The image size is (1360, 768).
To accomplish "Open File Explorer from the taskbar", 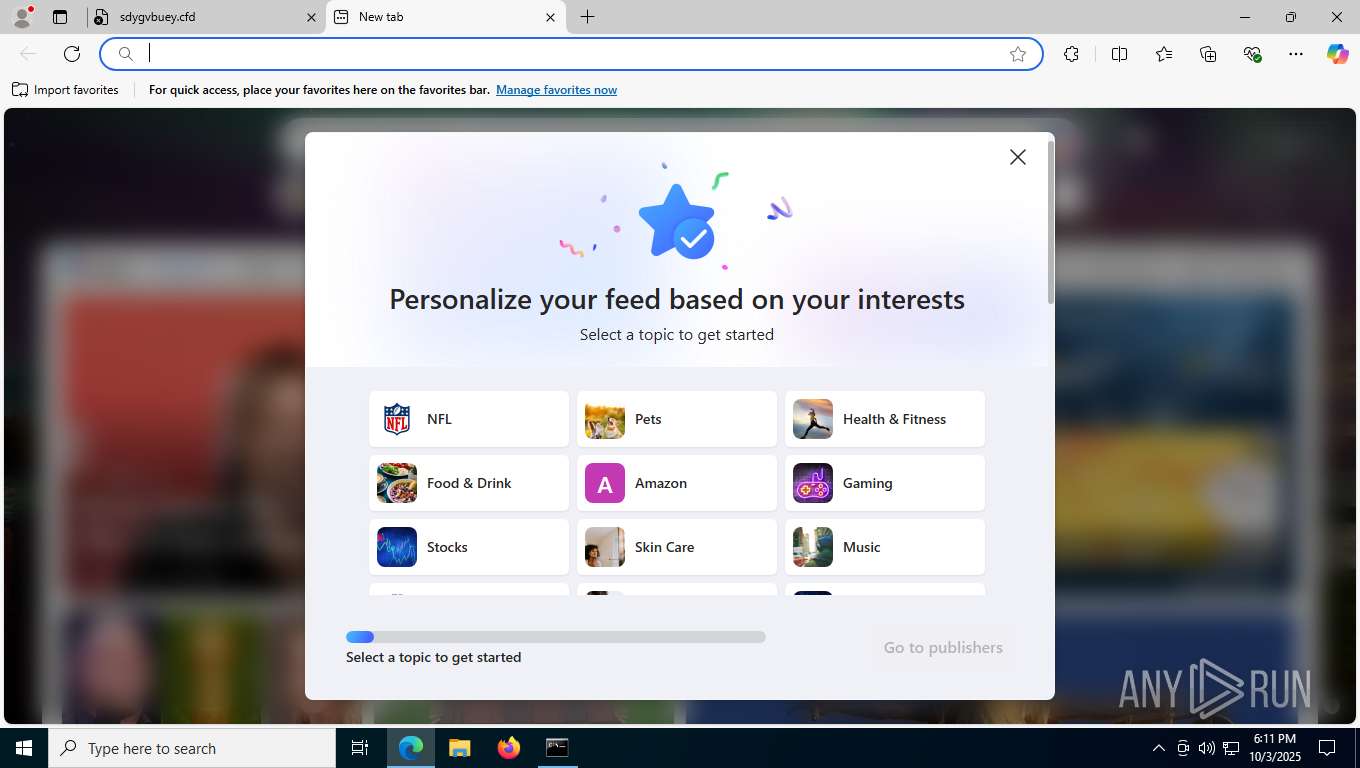I will [x=459, y=748].
